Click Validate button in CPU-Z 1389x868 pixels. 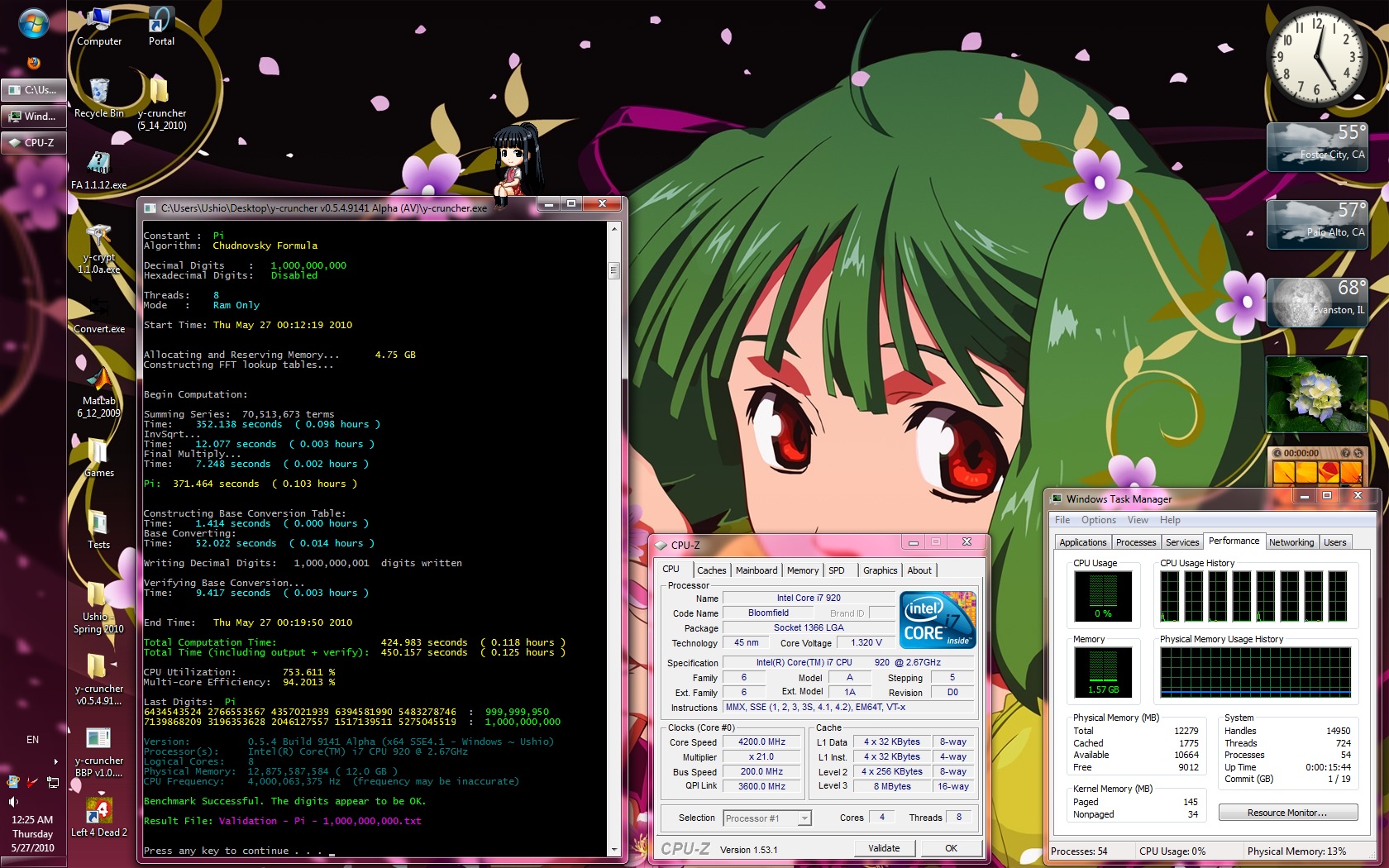click(x=884, y=848)
